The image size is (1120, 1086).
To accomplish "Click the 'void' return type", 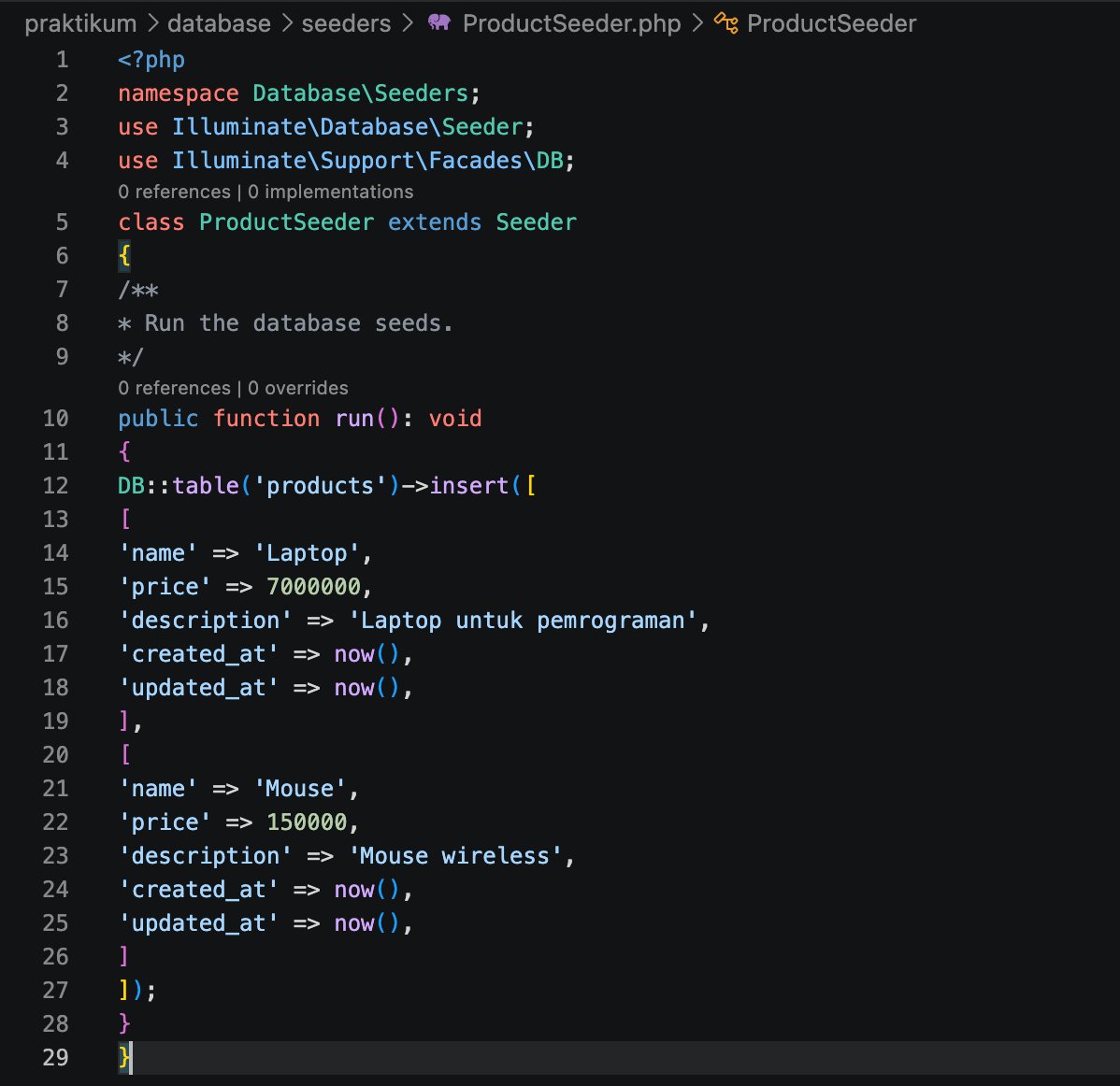I will coord(455,419).
